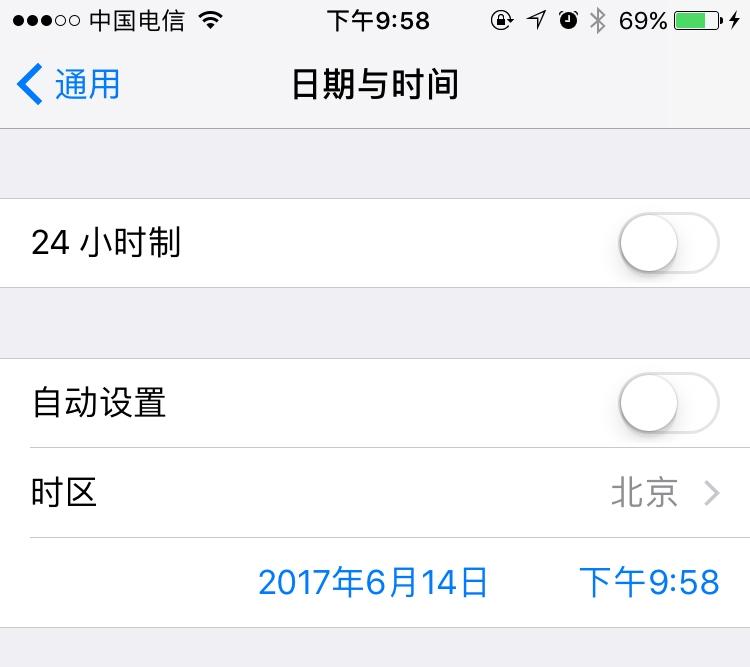
Task: Turn on the 自动设置 switch
Action: 669,403
